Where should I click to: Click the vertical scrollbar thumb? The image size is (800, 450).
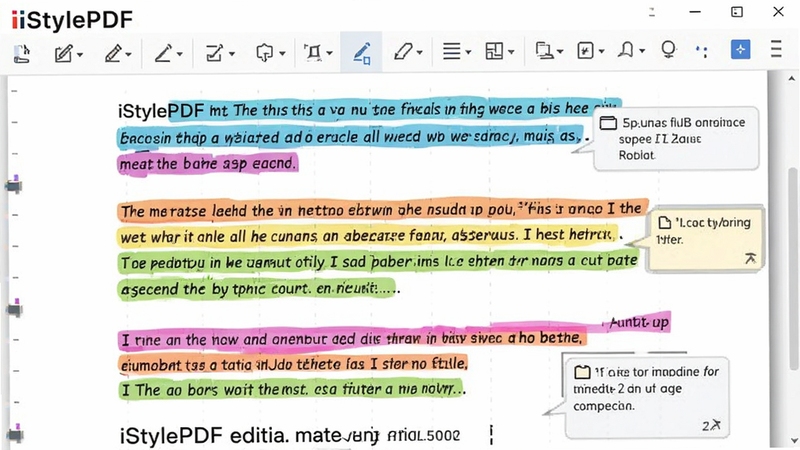(792, 268)
